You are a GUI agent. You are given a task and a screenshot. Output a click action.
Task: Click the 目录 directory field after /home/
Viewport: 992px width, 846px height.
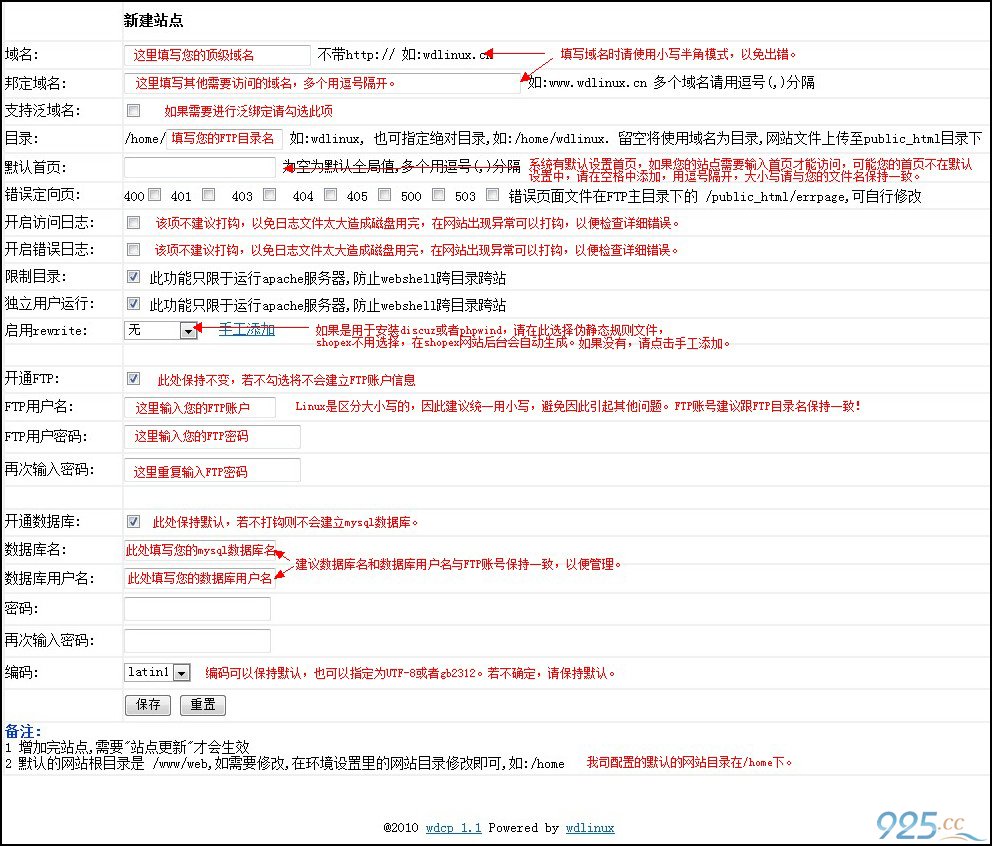224,139
